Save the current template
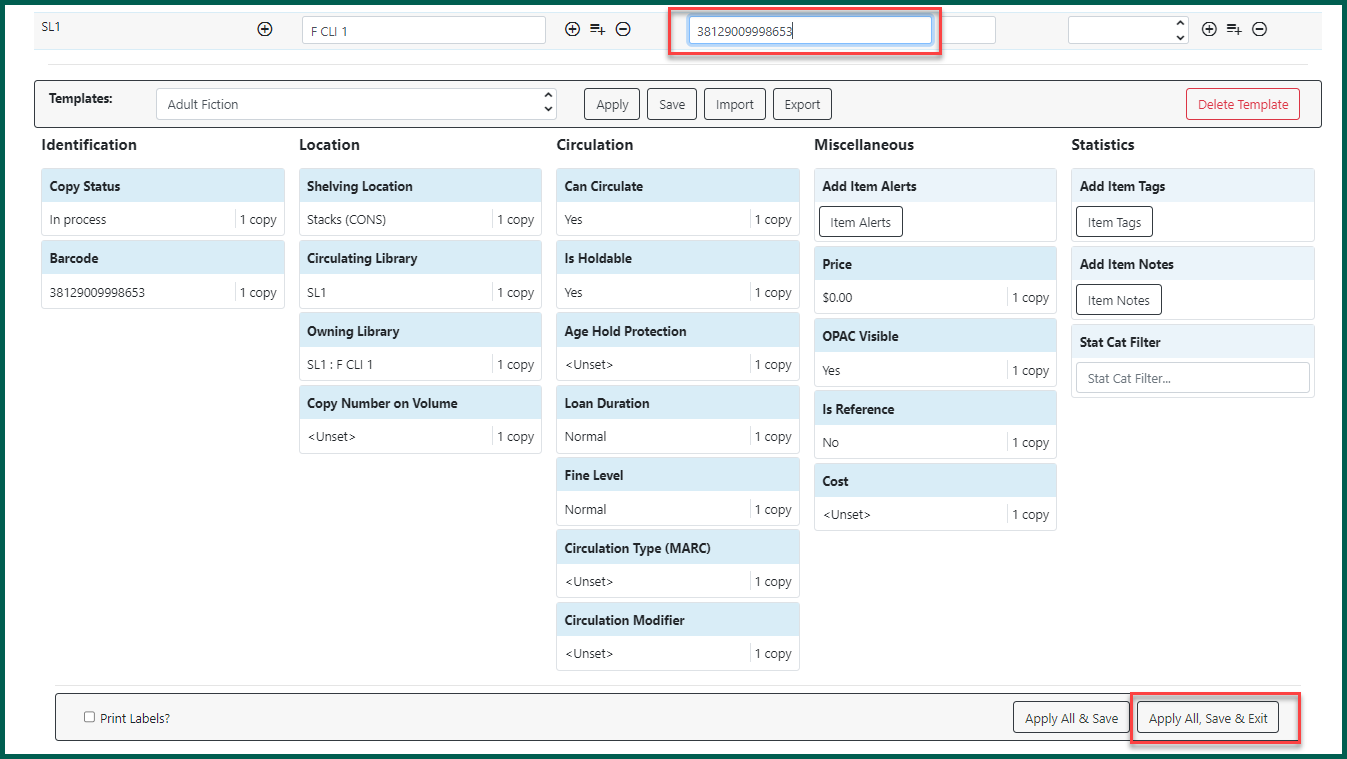1347x759 pixels. coord(672,104)
